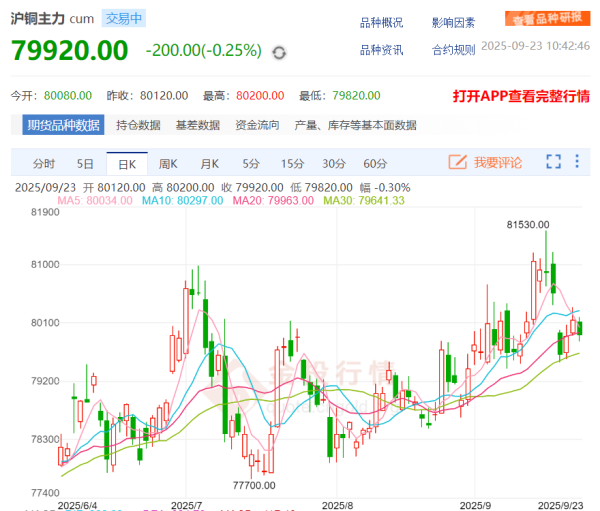Click the comment pencil icon
Screen dimensions: 600x511
458,162
